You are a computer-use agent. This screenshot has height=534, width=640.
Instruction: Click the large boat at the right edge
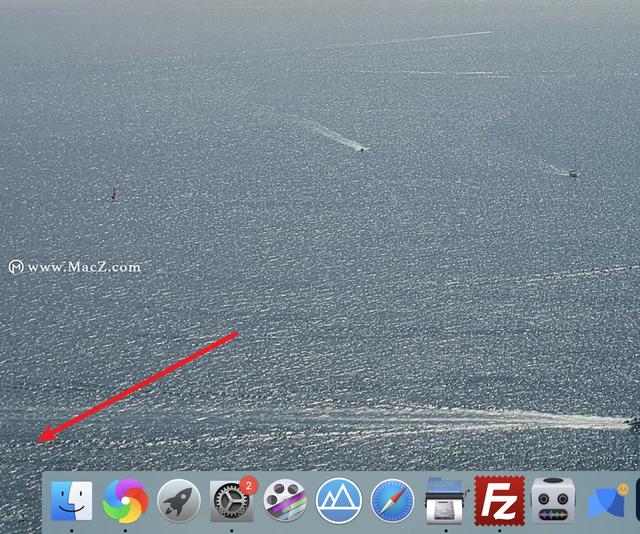pos(634,424)
